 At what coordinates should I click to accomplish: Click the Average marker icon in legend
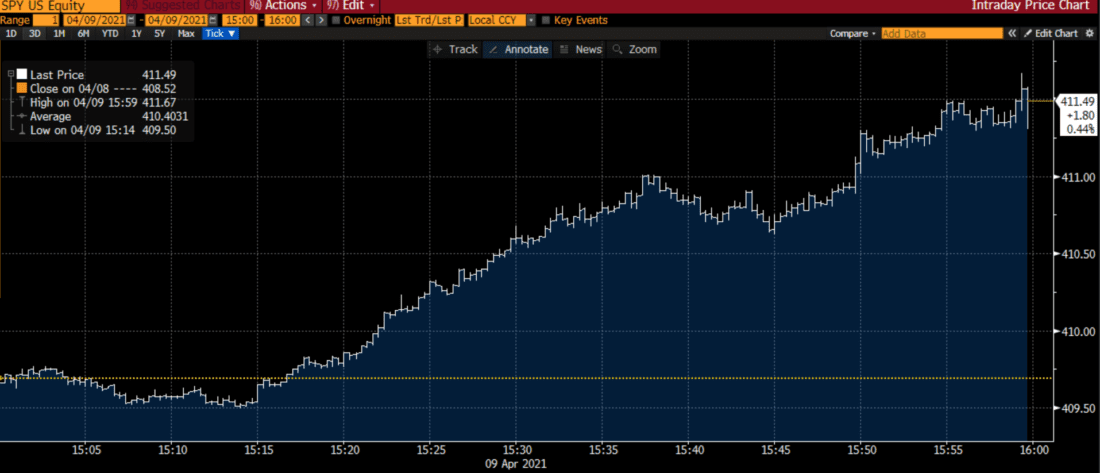click(22, 116)
